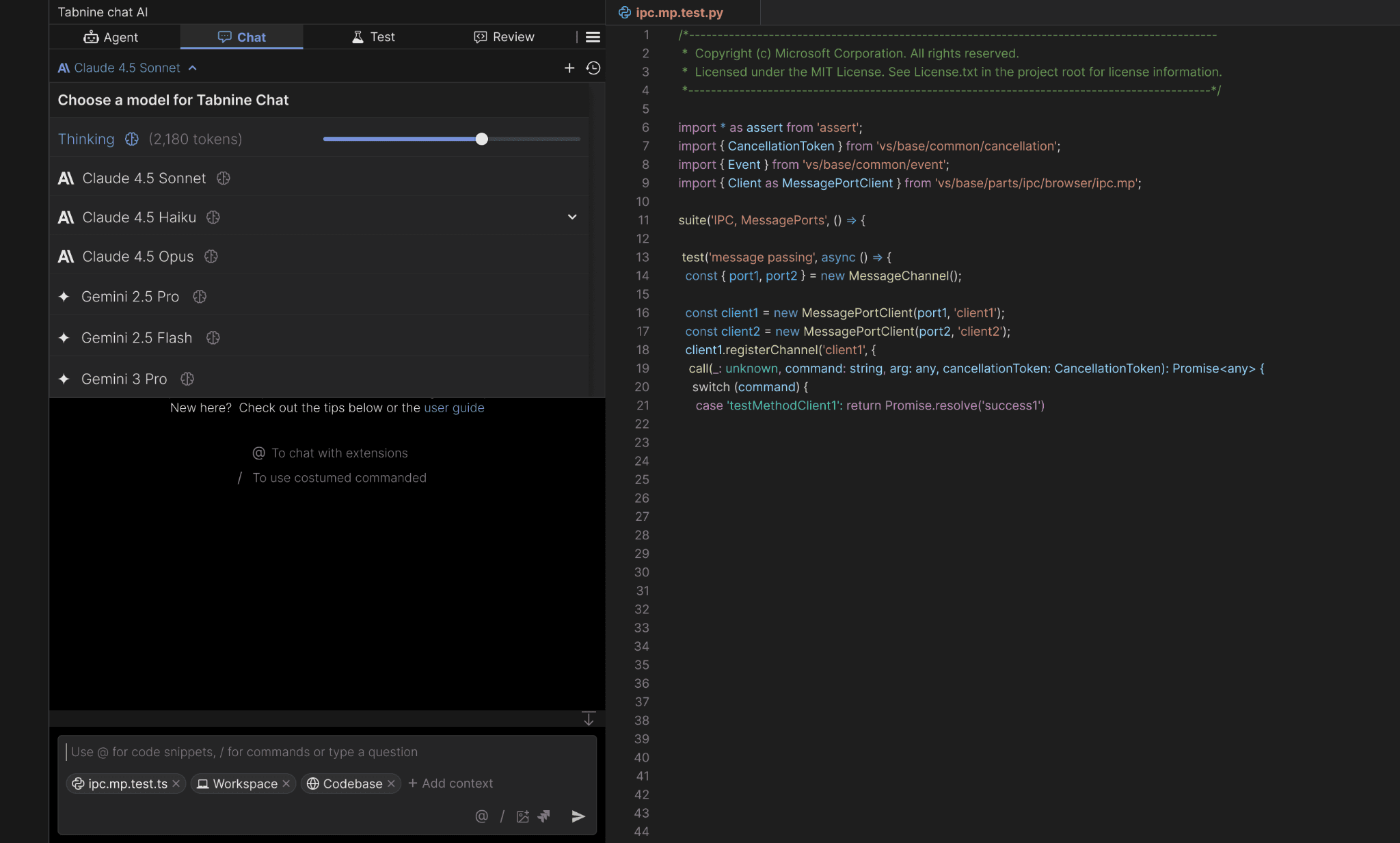Open the Test tab
Viewport: 1400px width, 843px height.
(x=373, y=37)
